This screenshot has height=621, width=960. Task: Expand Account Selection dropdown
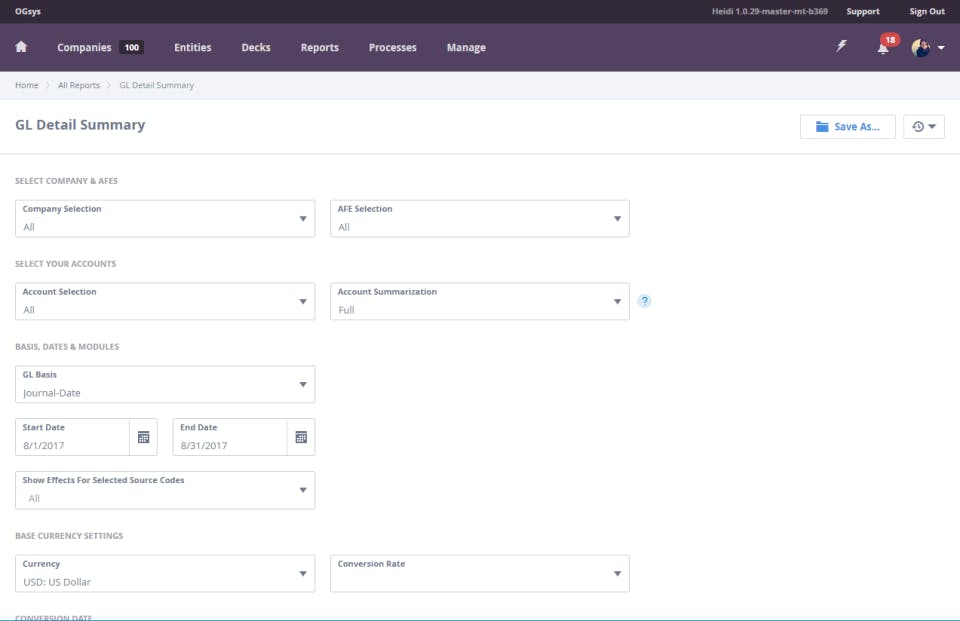[165, 301]
